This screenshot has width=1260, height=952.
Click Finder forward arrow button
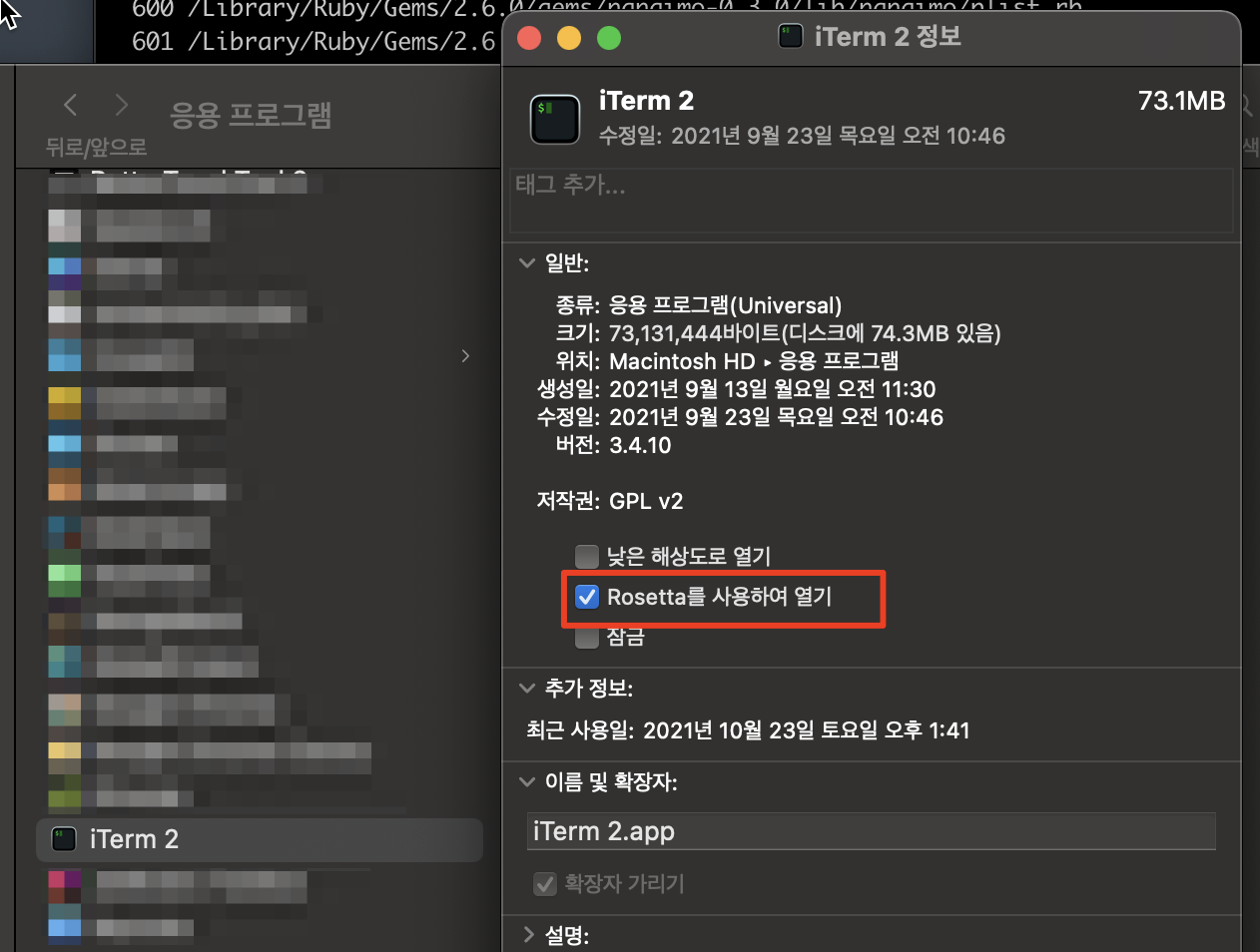click(121, 105)
